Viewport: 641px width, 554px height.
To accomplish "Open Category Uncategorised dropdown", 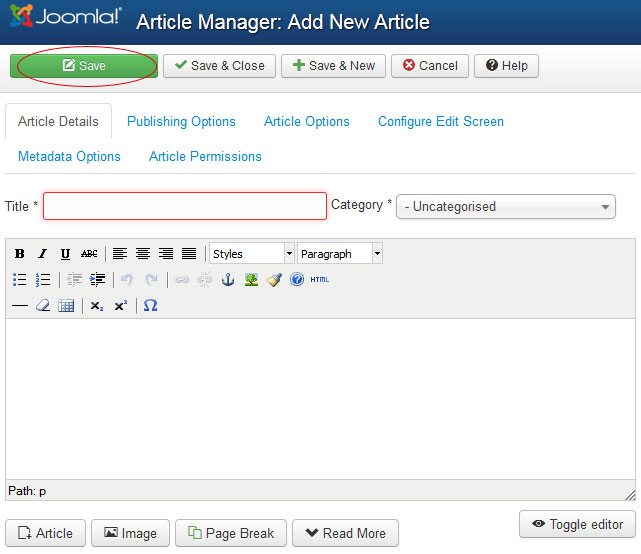I will (x=506, y=207).
